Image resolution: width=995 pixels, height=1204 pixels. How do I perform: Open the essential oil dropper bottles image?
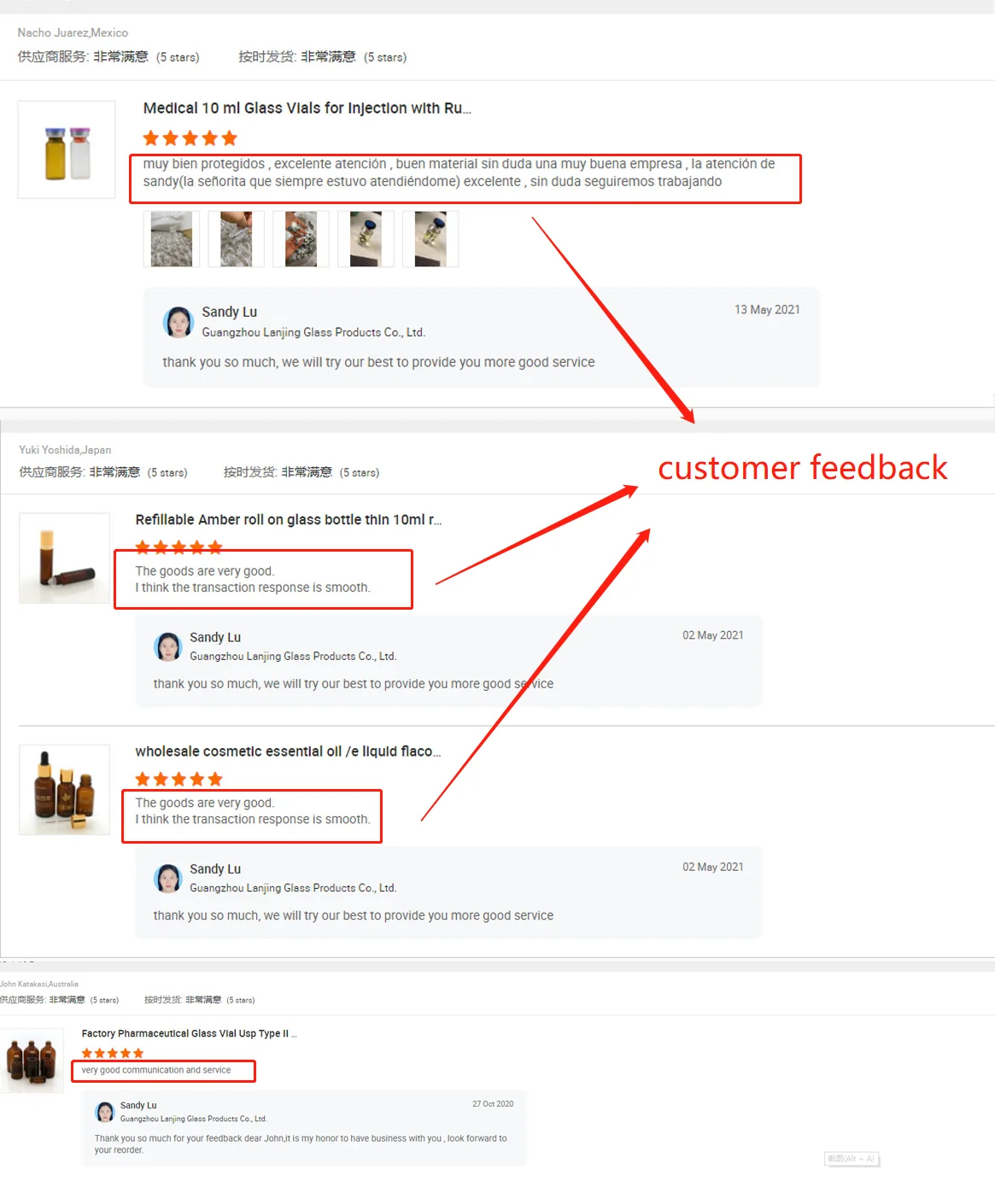(x=65, y=790)
